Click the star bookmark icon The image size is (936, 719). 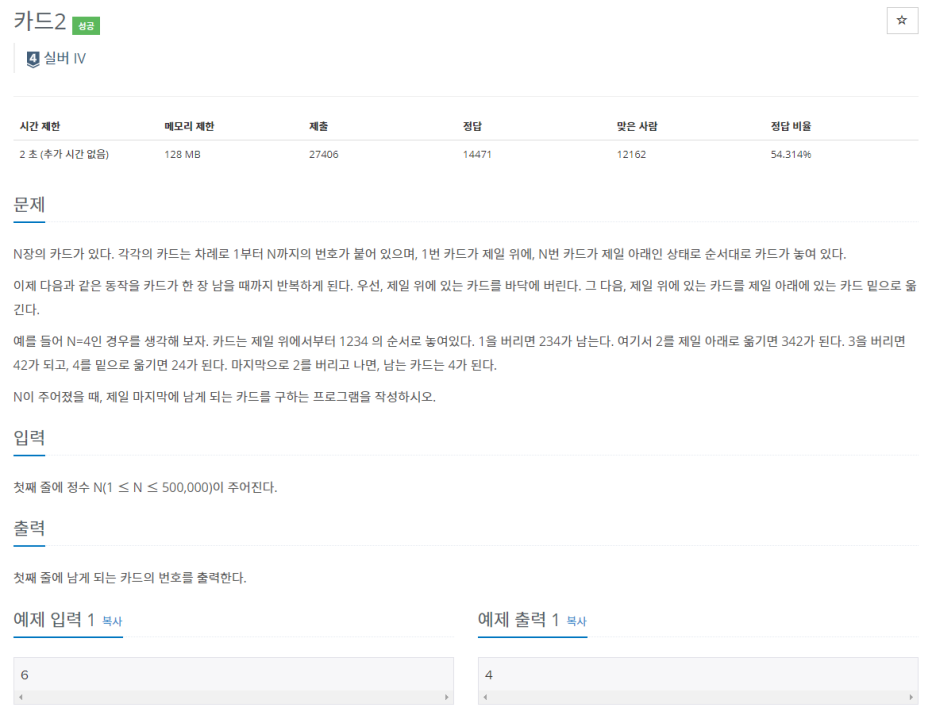pos(902,21)
